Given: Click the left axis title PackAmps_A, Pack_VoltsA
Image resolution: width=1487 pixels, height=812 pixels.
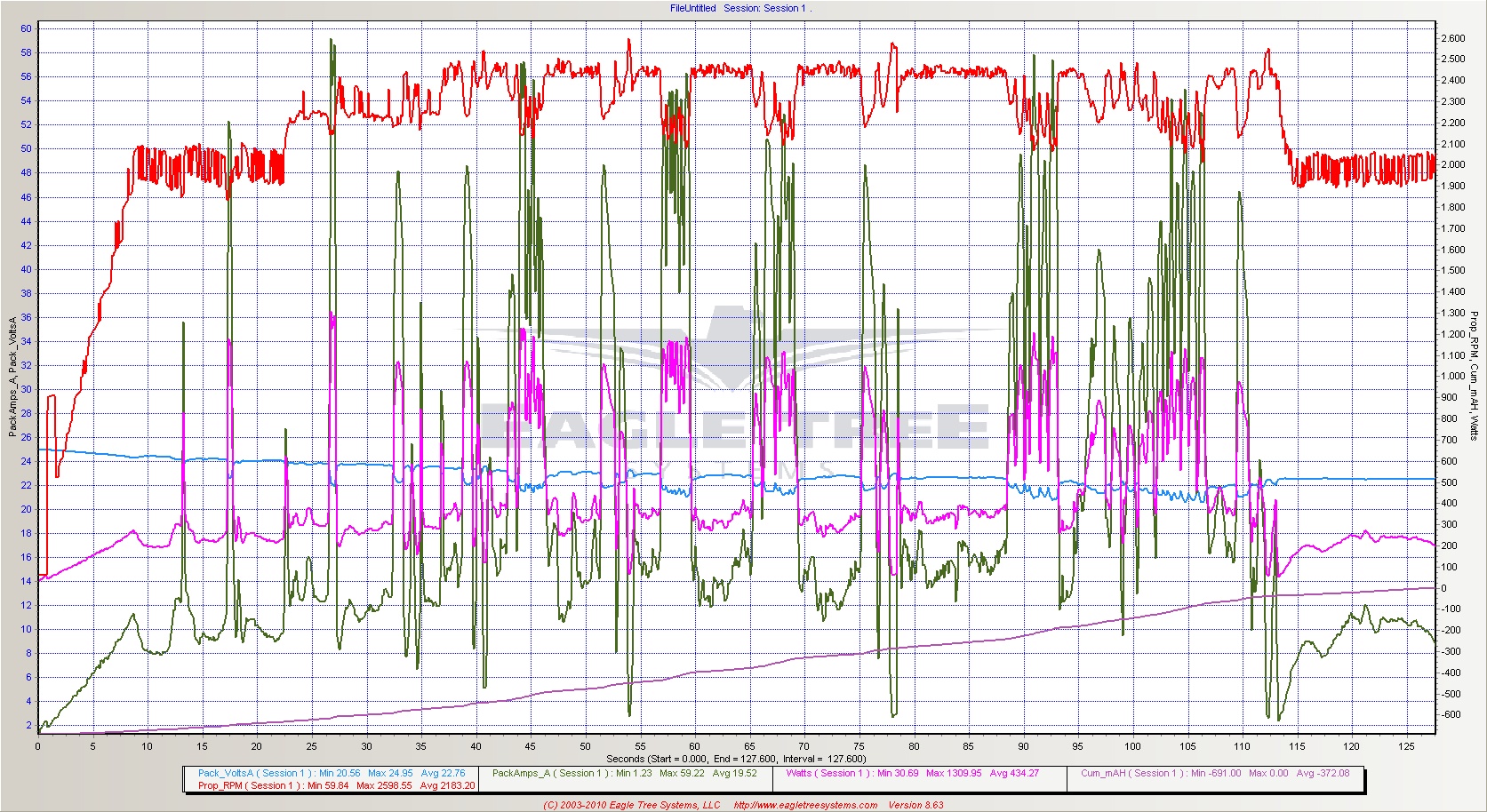Looking at the screenshot, I should pos(13,376).
